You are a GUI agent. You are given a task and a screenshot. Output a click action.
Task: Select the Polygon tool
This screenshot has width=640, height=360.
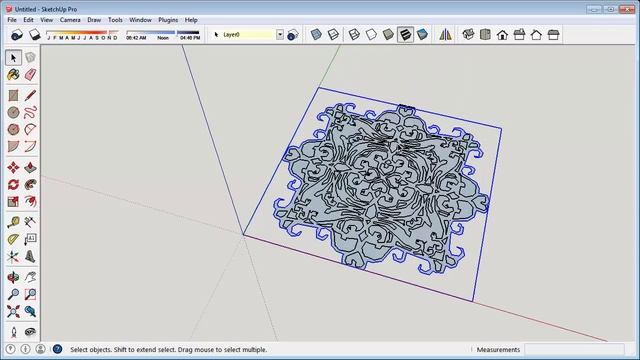(13, 129)
